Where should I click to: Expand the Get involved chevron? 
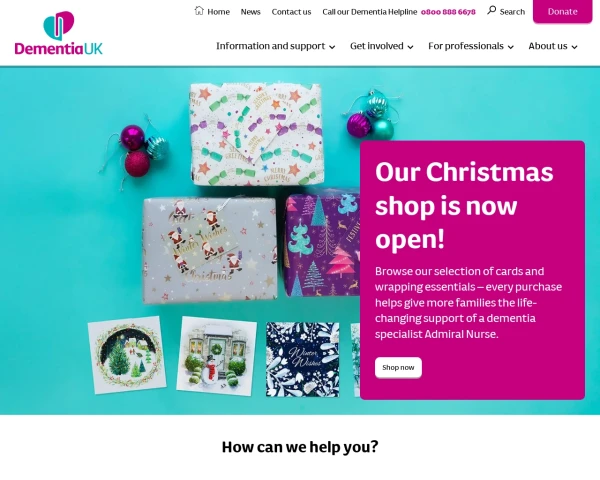coord(410,47)
